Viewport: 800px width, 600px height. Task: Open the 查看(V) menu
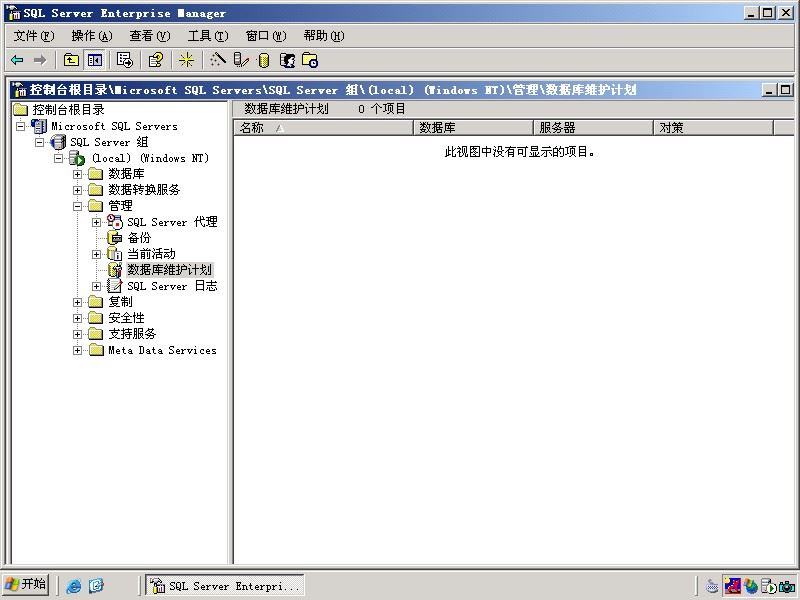[x=149, y=36]
